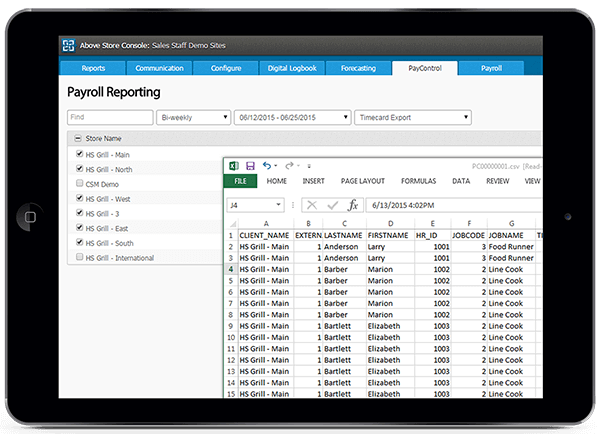Redo the action in Excel toolbar
Screen dimensions: 600x434
pos(289,166)
